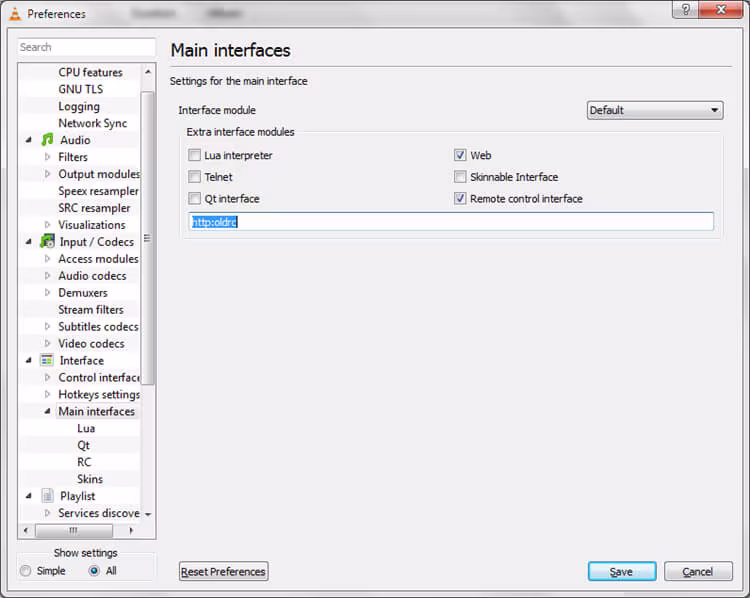This screenshot has height=598, width=750.
Task: Open the RC sub-item under Main interfaces
Action: [84, 462]
